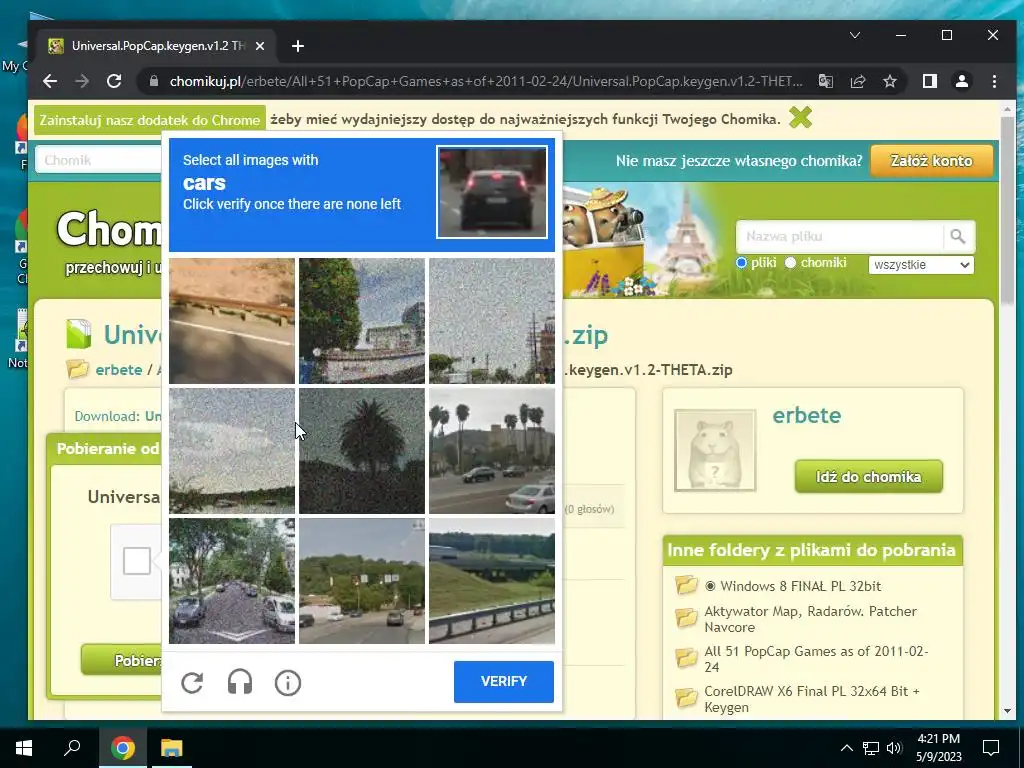Click the clock showing 4:21 PM
This screenshot has height=768, width=1024.
tap(938, 739)
